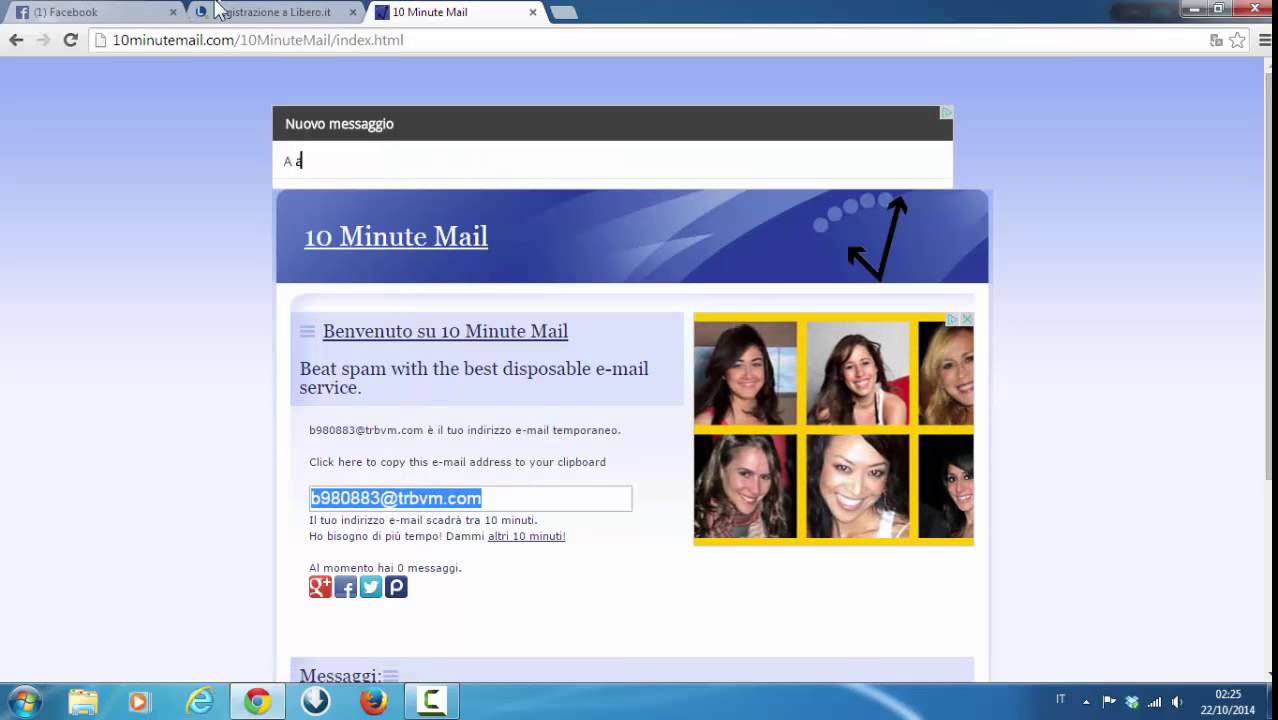Close the 10 Minute Mail tab
The width and height of the screenshot is (1278, 720).
[532, 12]
